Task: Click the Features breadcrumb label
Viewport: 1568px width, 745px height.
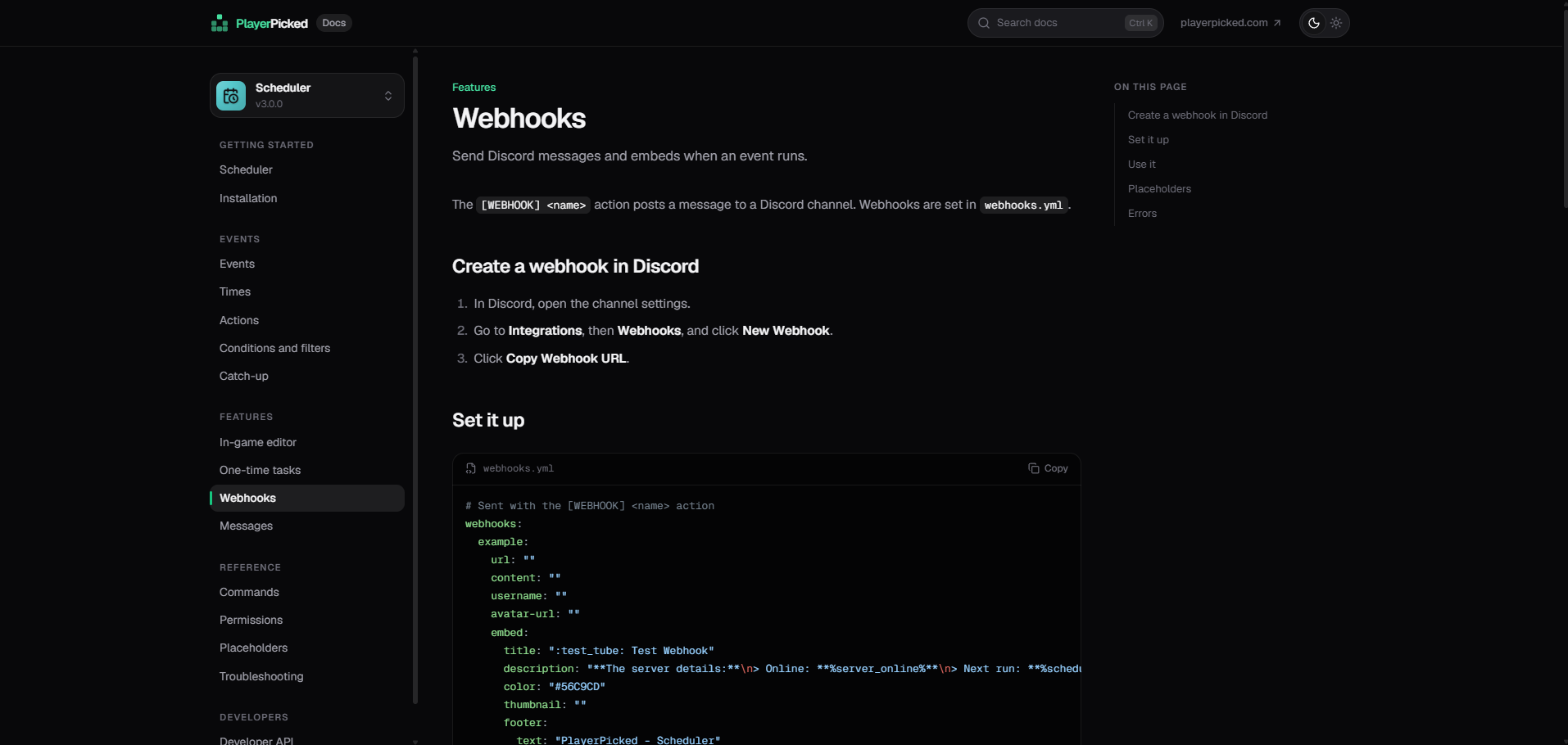Action: (x=474, y=88)
